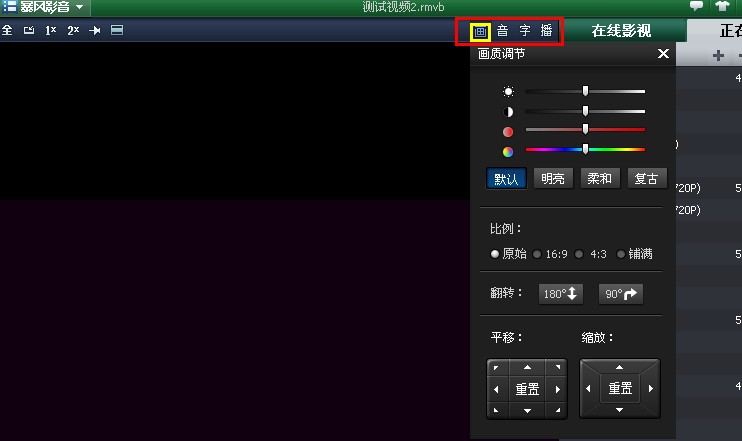
Task: Rotate the video 90° clockwise
Action: 621,294
